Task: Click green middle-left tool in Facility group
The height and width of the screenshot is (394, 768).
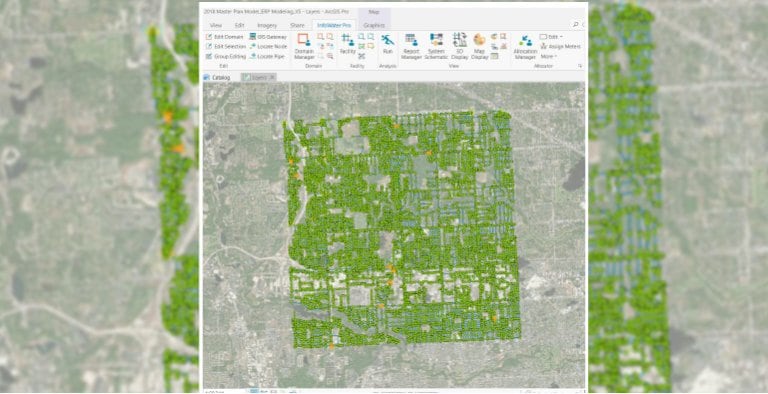Action: (x=361, y=47)
